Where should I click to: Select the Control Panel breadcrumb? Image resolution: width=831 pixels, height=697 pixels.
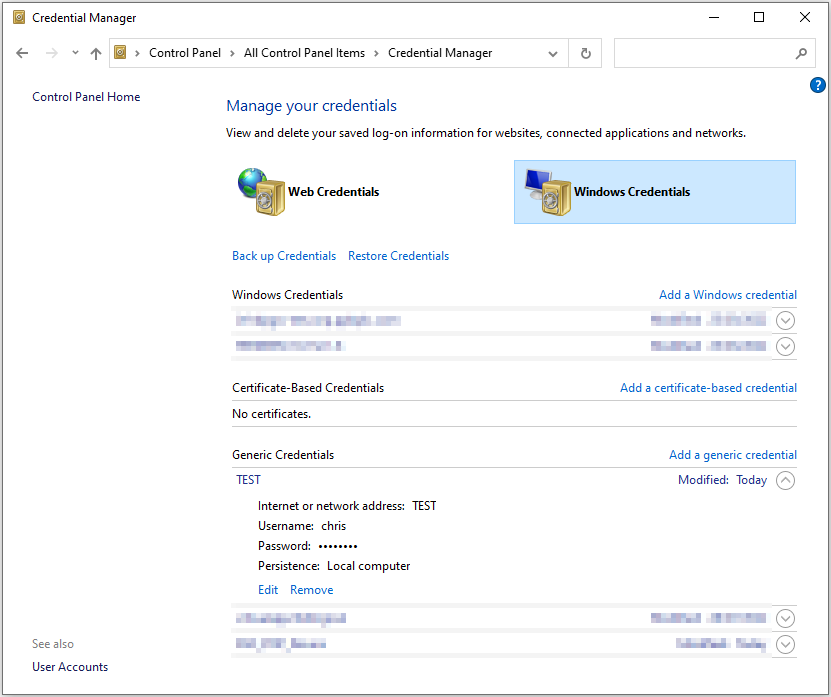coord(184,53)
